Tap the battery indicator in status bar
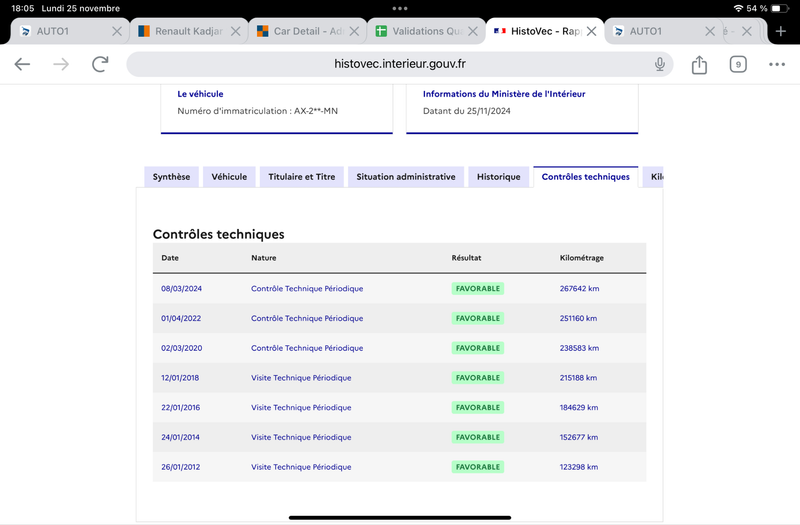This screenshot has width=800, height=525. pyautogui.click(x=779, y=8)
